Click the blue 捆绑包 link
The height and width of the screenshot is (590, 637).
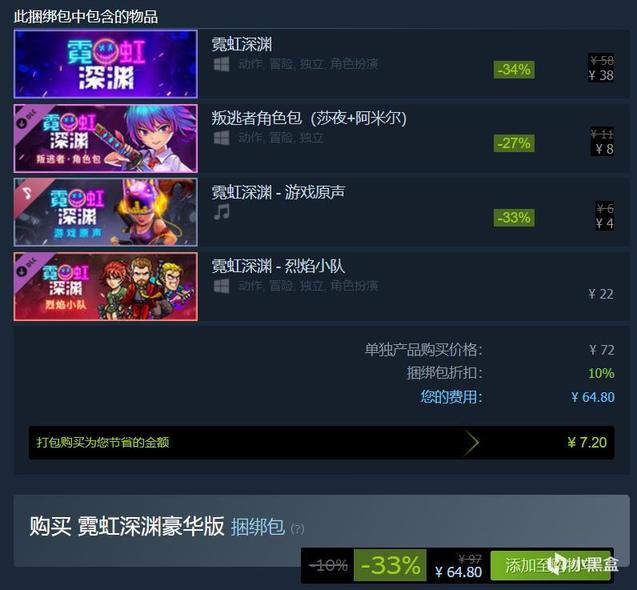tap(258, 527)
